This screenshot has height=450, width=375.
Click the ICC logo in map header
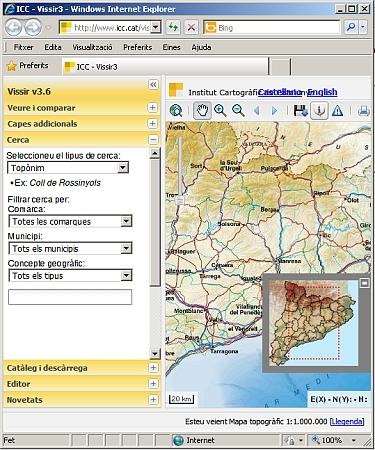click(x=176, y=90)
